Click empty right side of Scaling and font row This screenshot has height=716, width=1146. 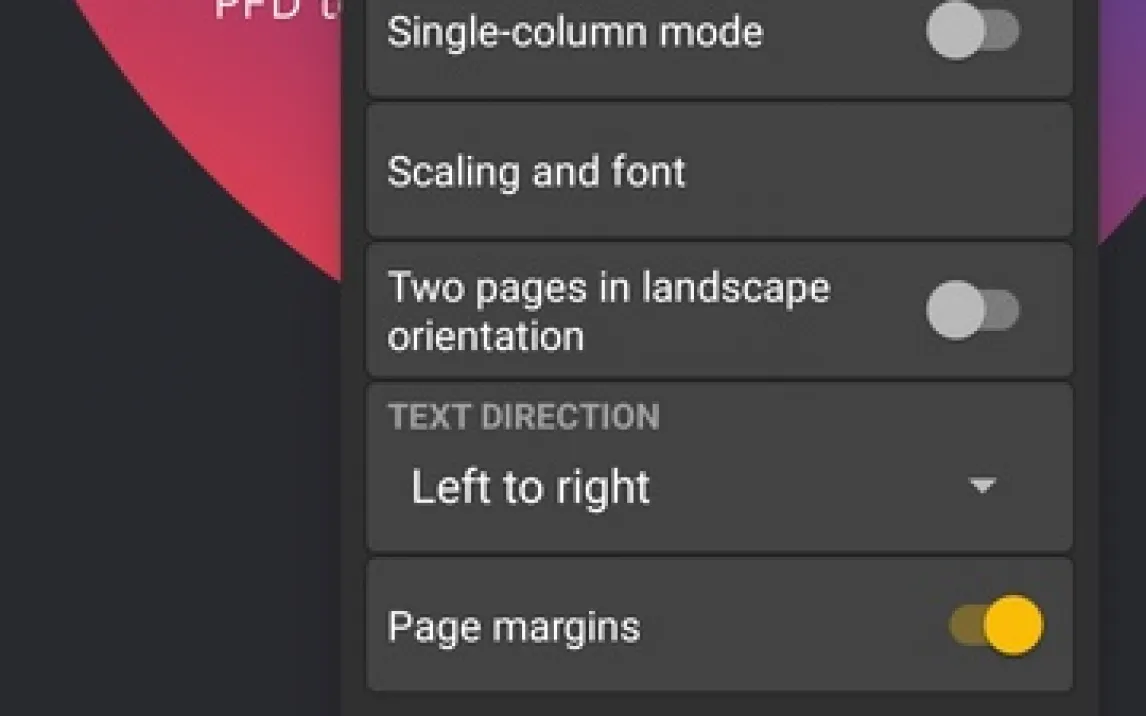tap(900, 172)
